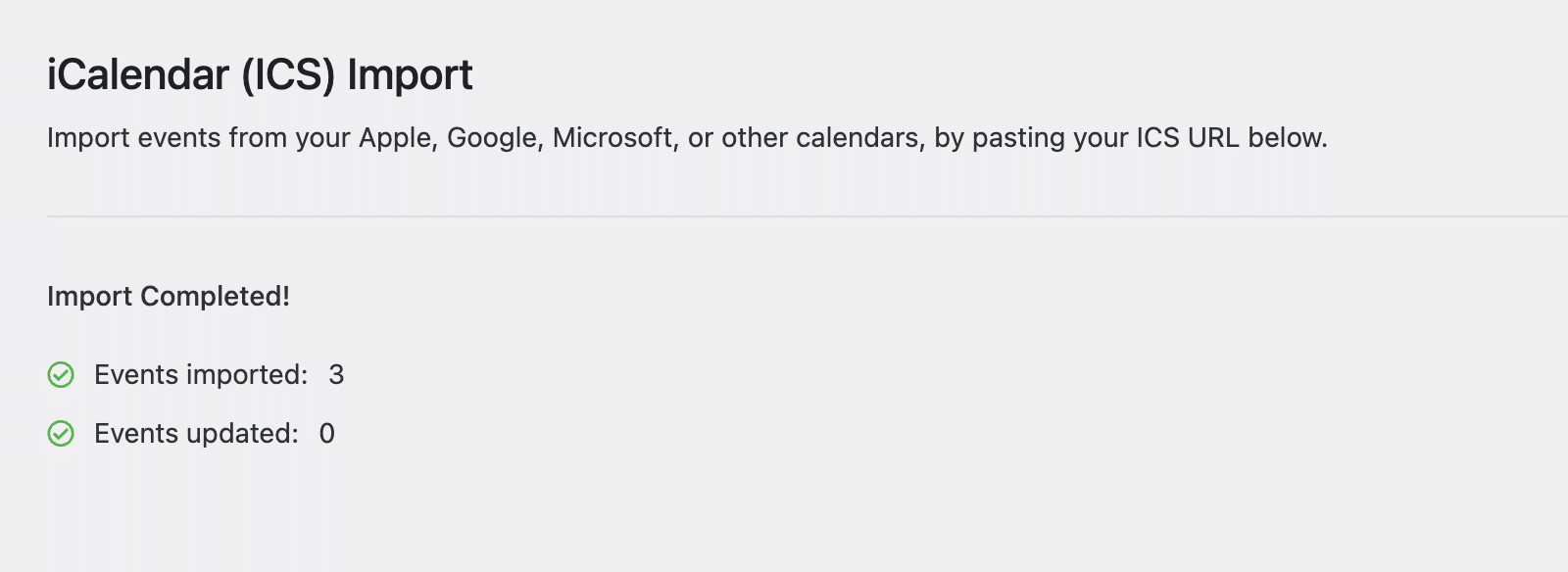
Task: Click the word Google in the description
Action: pyautogui.click(x=492, y=137)
